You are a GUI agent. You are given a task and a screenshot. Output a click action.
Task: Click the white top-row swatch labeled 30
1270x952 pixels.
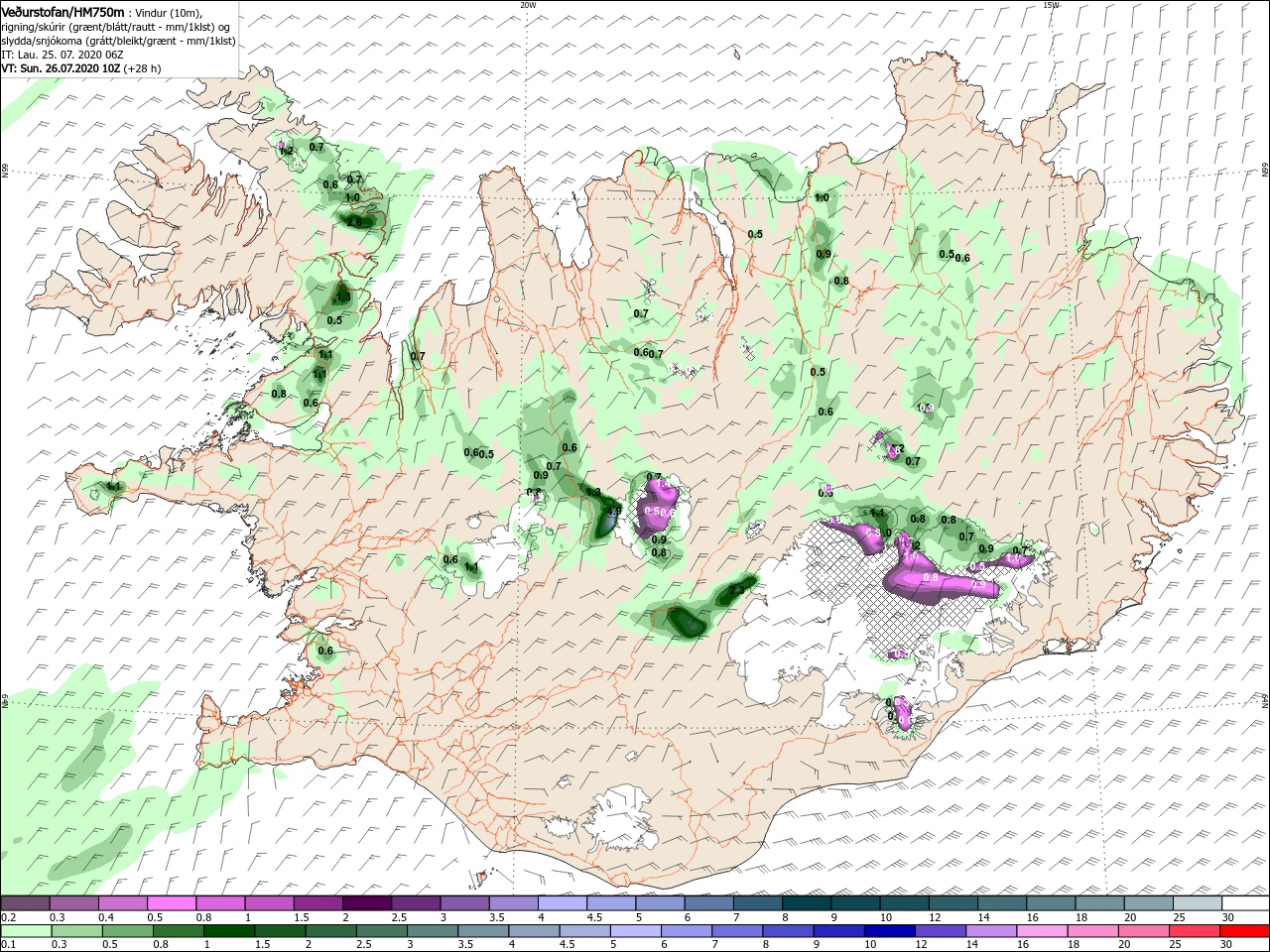point(1245,903)
